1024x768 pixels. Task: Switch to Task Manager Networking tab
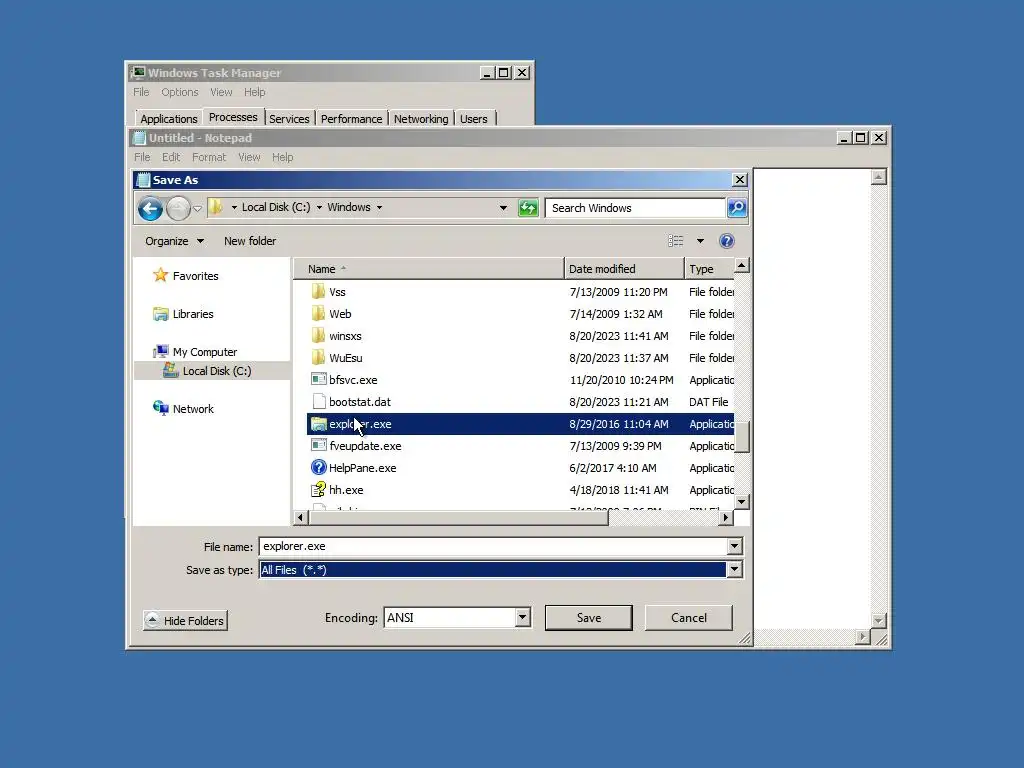click(x=421, y=119)
